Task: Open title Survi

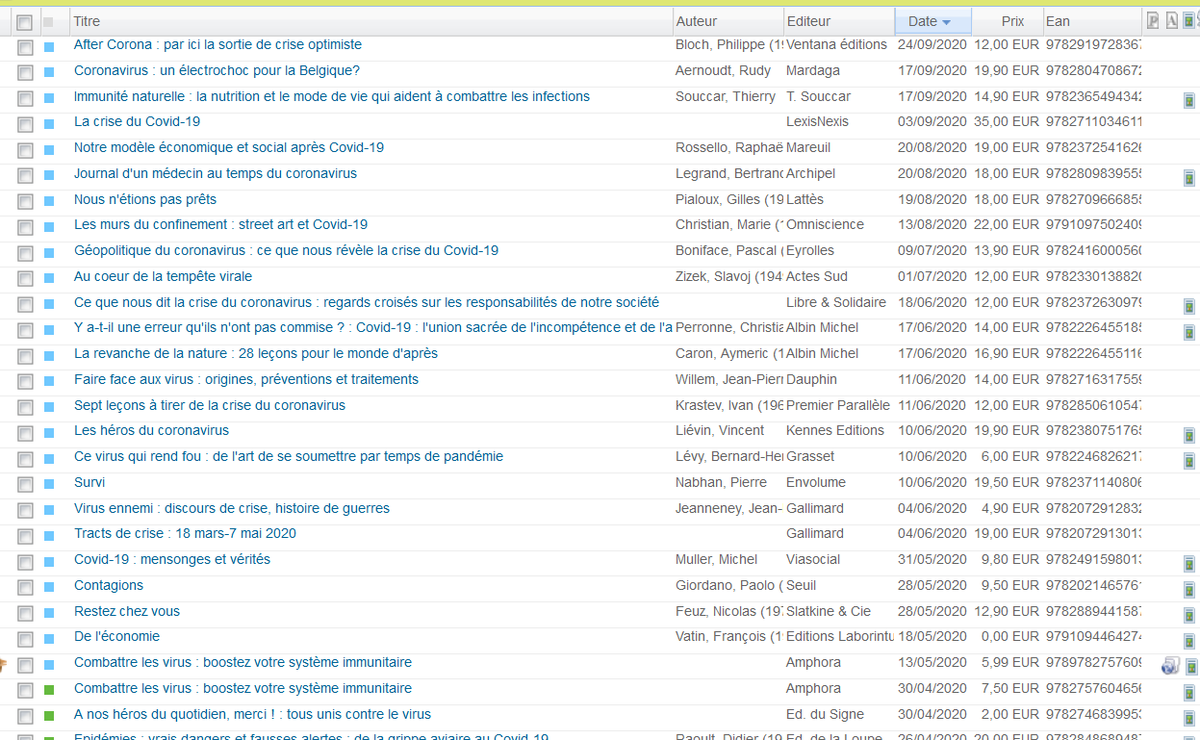Action: [x=89, y=482]
